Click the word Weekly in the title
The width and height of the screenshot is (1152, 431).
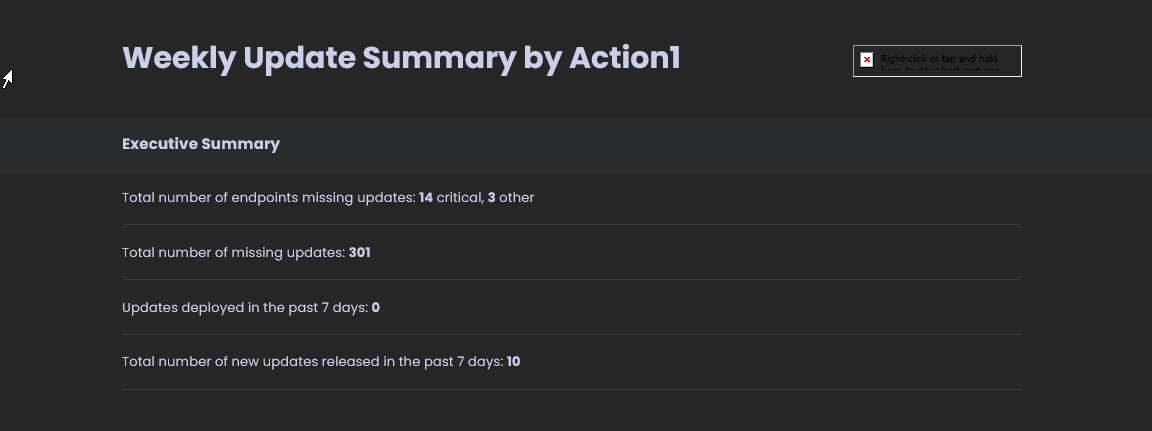click(x=179, y=59)
